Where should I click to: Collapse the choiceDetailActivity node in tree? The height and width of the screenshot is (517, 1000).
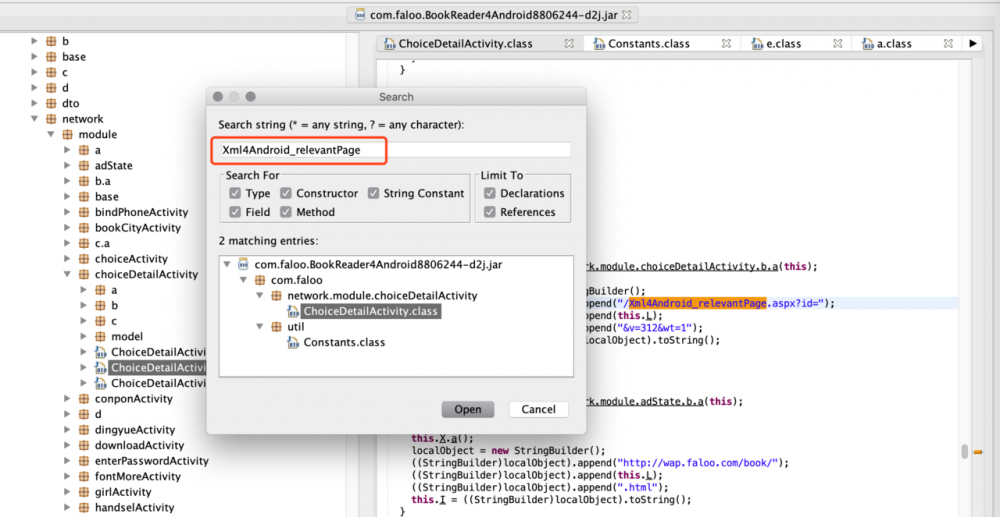[x=68, y=275]
